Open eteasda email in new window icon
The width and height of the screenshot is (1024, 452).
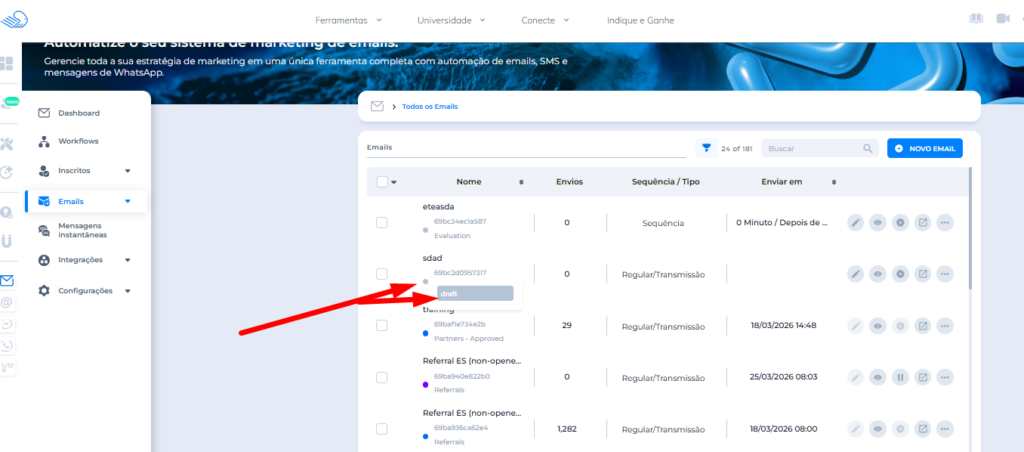(923, 222)
